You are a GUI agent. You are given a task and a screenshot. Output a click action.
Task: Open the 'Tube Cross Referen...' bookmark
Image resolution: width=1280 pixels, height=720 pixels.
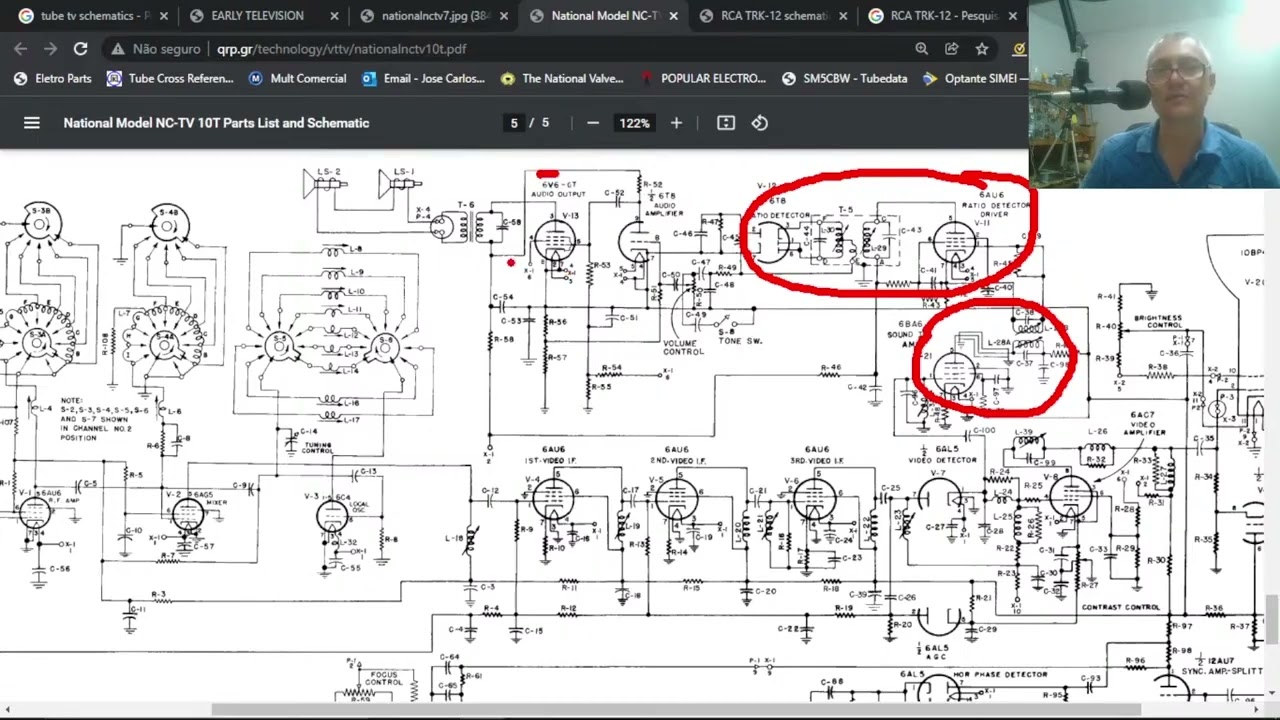170,78
